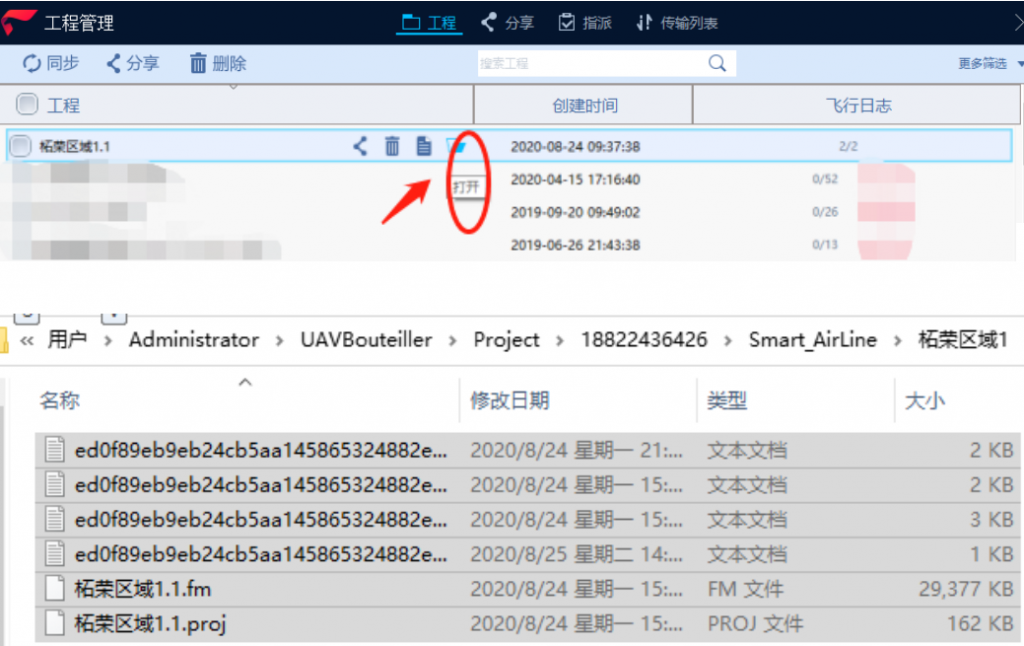Open 柘荣区域1.1 project folder icon
Image resolution: width=1024 pixels, height=646 pixels.
pyautogui.click(x=456, y=146)
